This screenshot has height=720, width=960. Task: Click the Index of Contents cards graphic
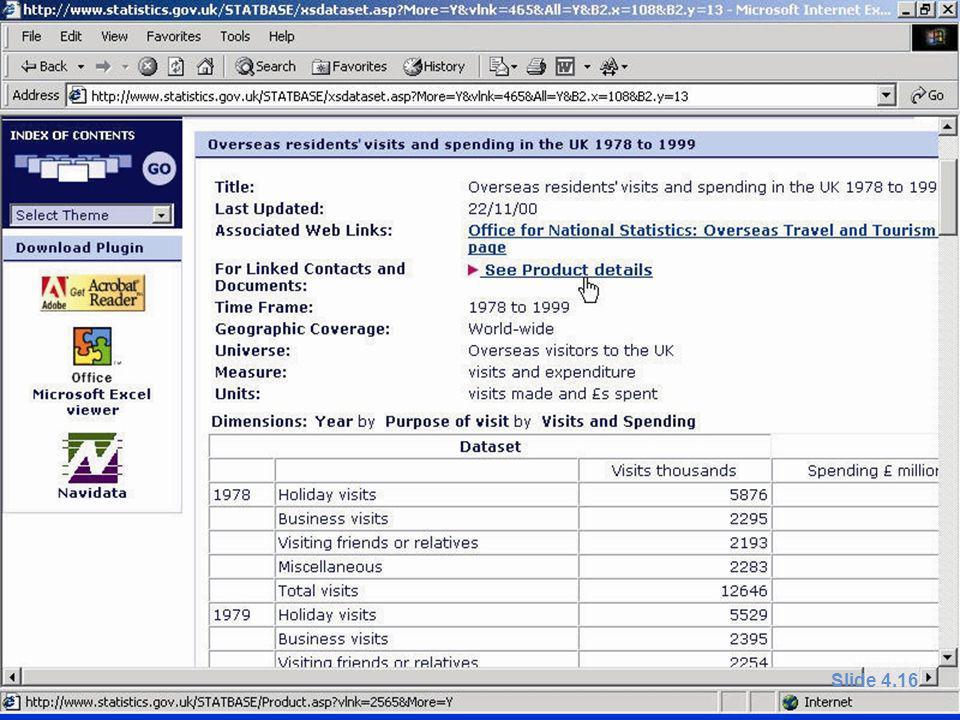click(x=73, y=167)
